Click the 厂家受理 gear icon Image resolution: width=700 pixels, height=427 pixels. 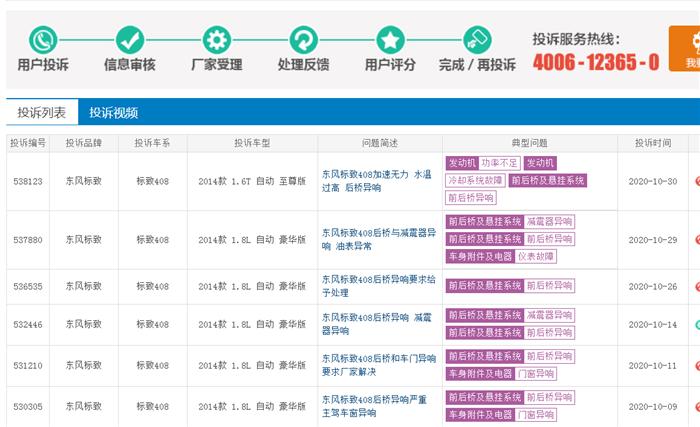(x=217, y=40)
